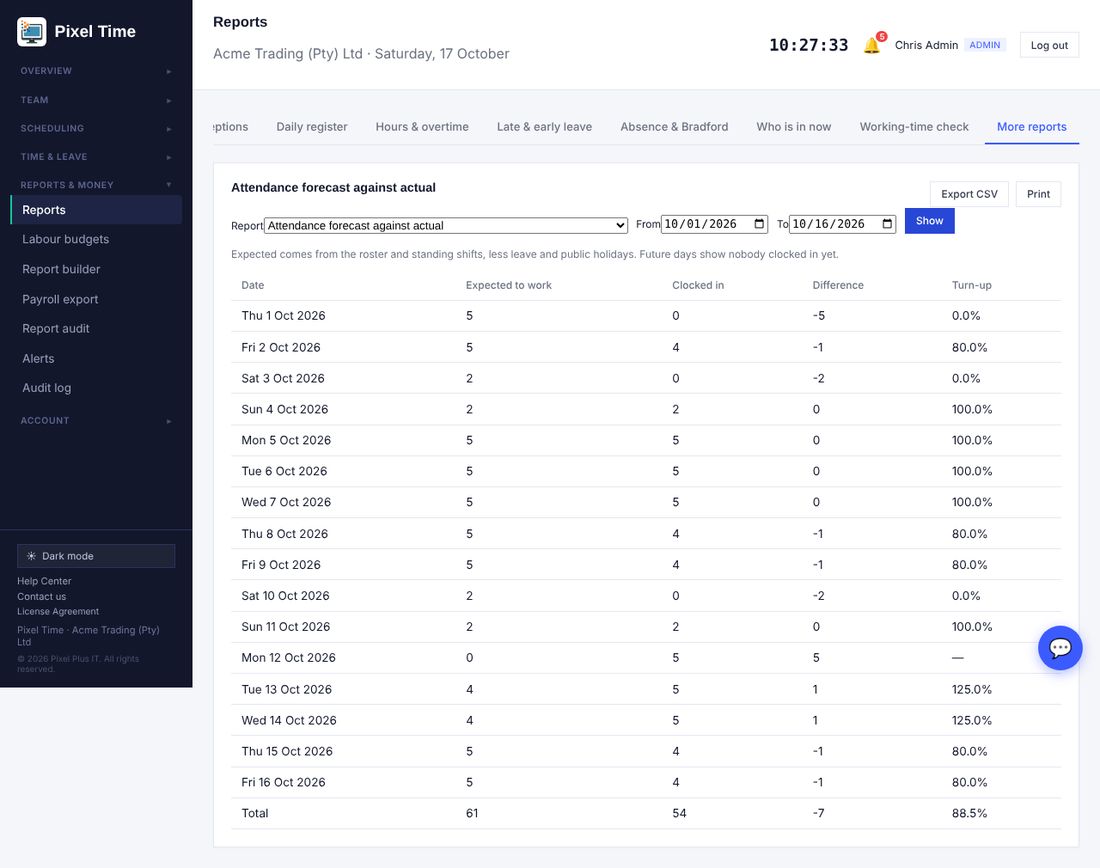The image size is (1100, 868).
Task: Click the To date field
Action: 842,224
